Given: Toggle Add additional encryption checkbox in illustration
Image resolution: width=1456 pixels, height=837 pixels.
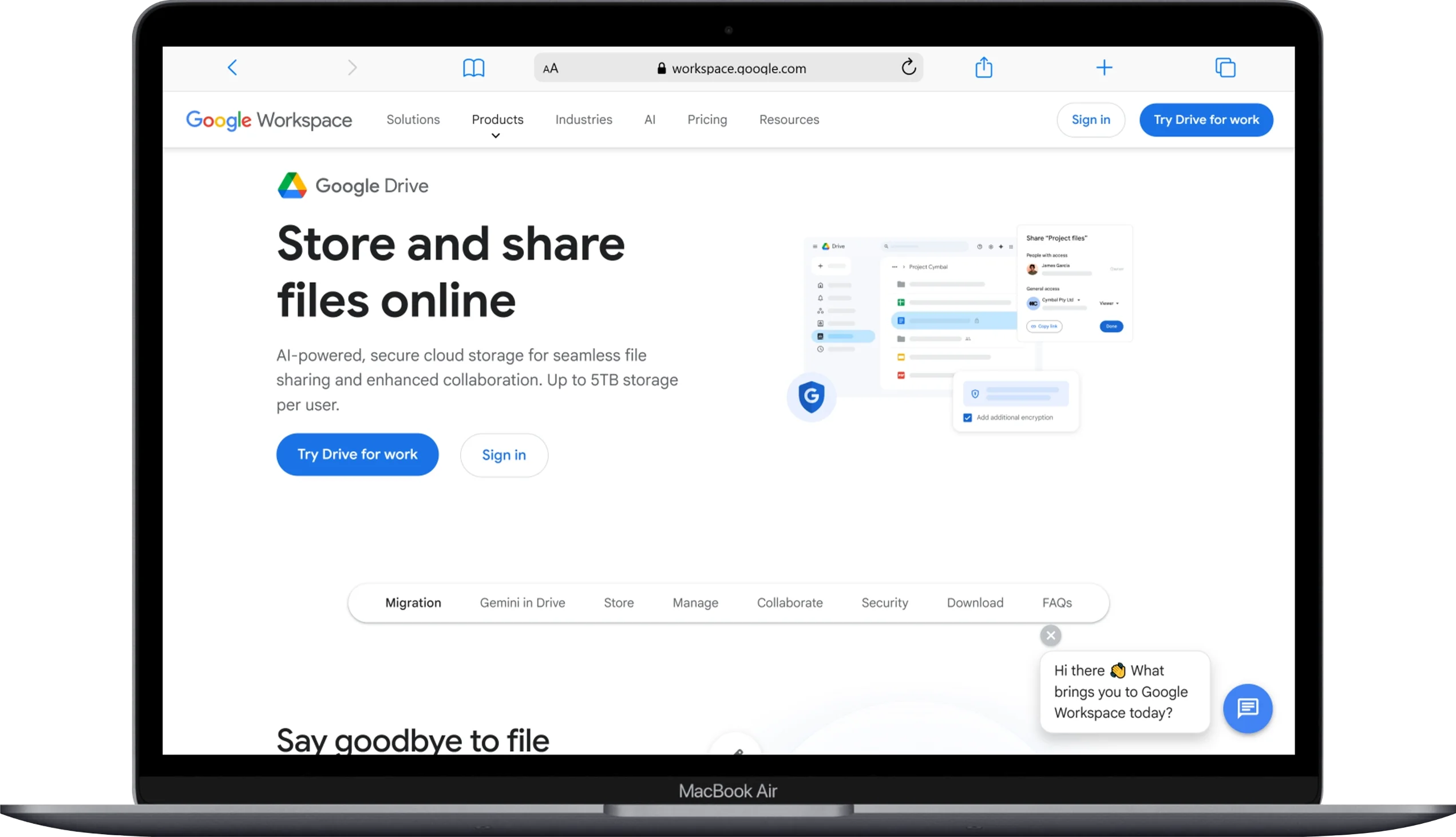Looking at the screenshot, I should click(967, 417).
